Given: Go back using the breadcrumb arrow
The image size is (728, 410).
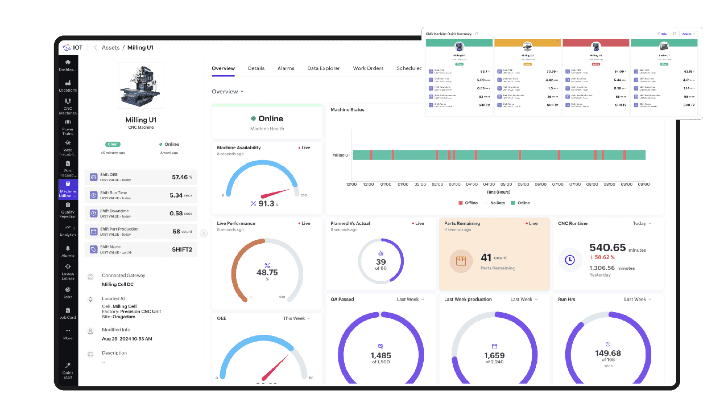Looking at the screenshot, I should pos(95,47).
